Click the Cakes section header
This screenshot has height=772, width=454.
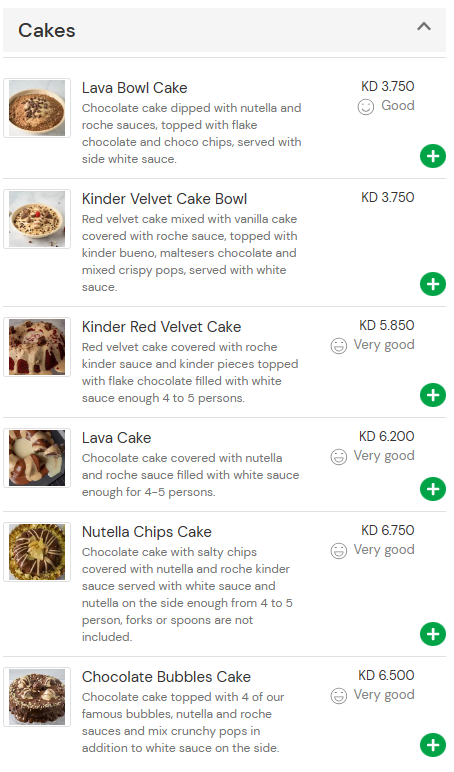point(225,30)
